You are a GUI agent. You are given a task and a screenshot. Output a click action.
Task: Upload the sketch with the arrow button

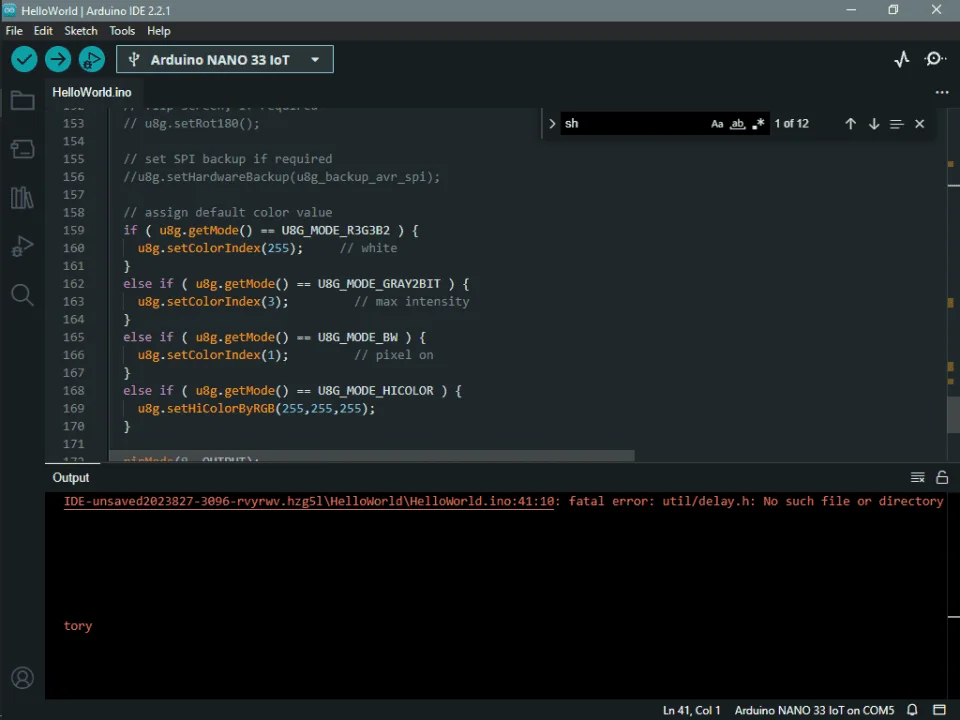[58, 59]
